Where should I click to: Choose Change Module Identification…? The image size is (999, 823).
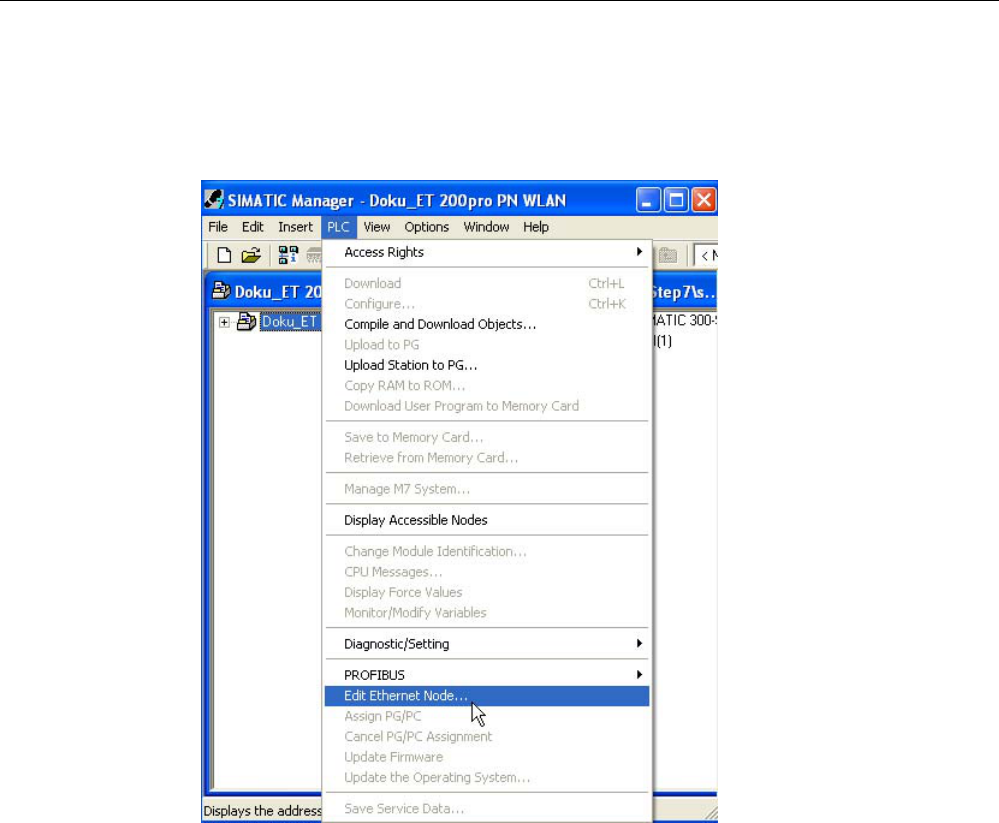[487, 551]
